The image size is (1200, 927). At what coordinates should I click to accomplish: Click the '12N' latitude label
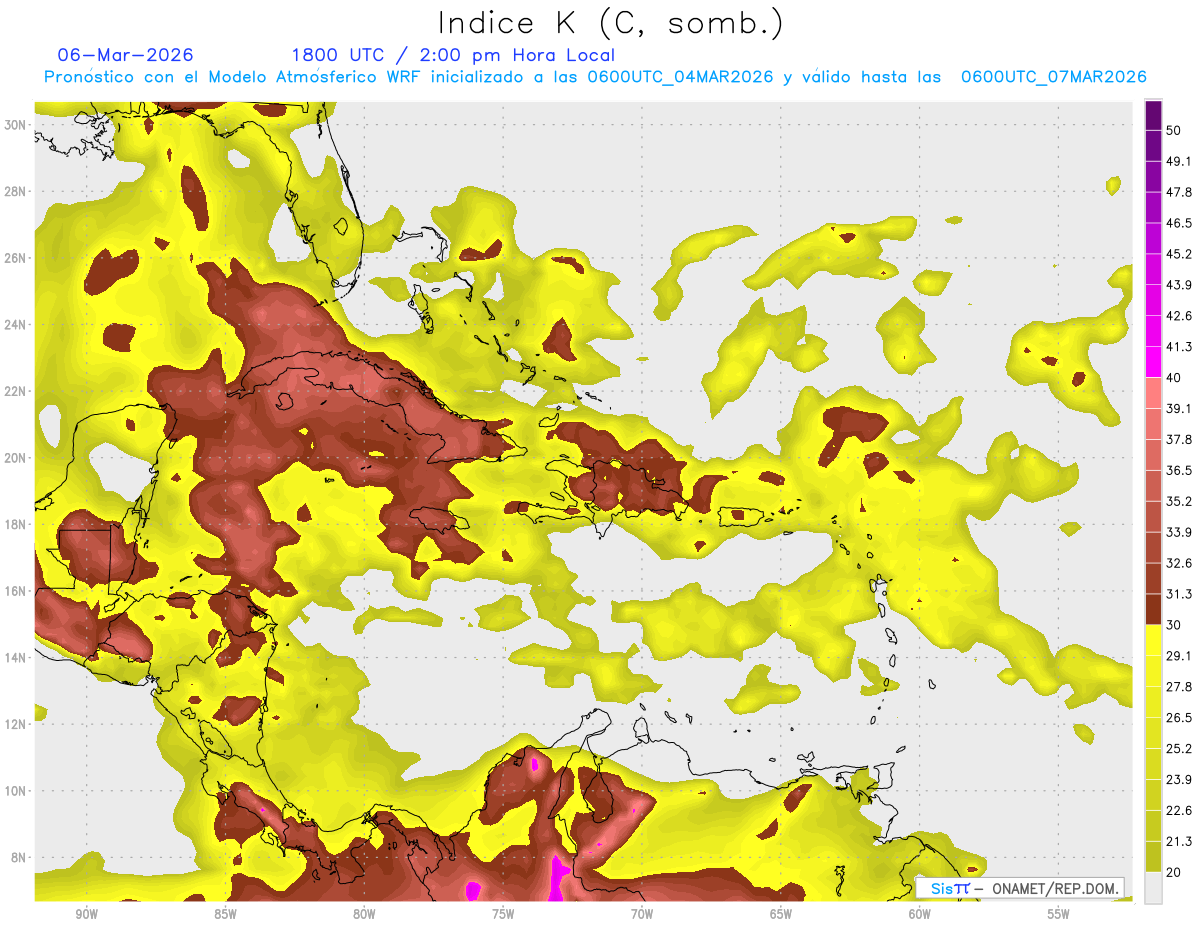(15, 724)
